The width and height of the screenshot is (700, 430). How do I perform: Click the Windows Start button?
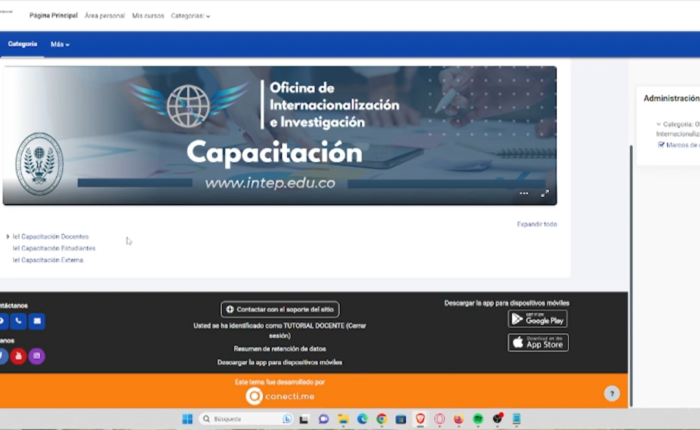tap(186, 419)
